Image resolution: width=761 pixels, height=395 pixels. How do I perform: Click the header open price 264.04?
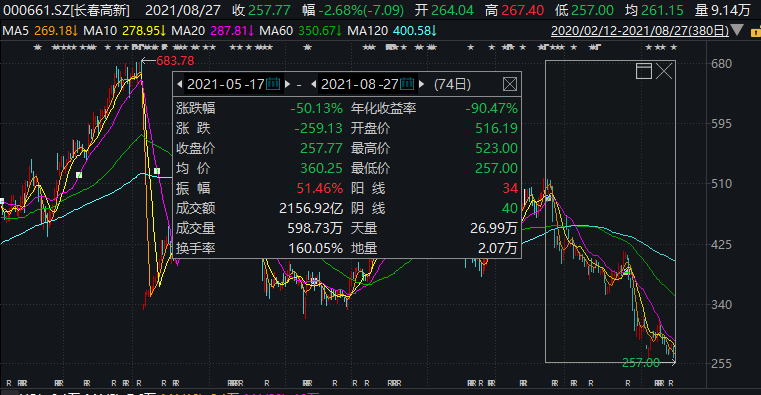pos(452,10)
